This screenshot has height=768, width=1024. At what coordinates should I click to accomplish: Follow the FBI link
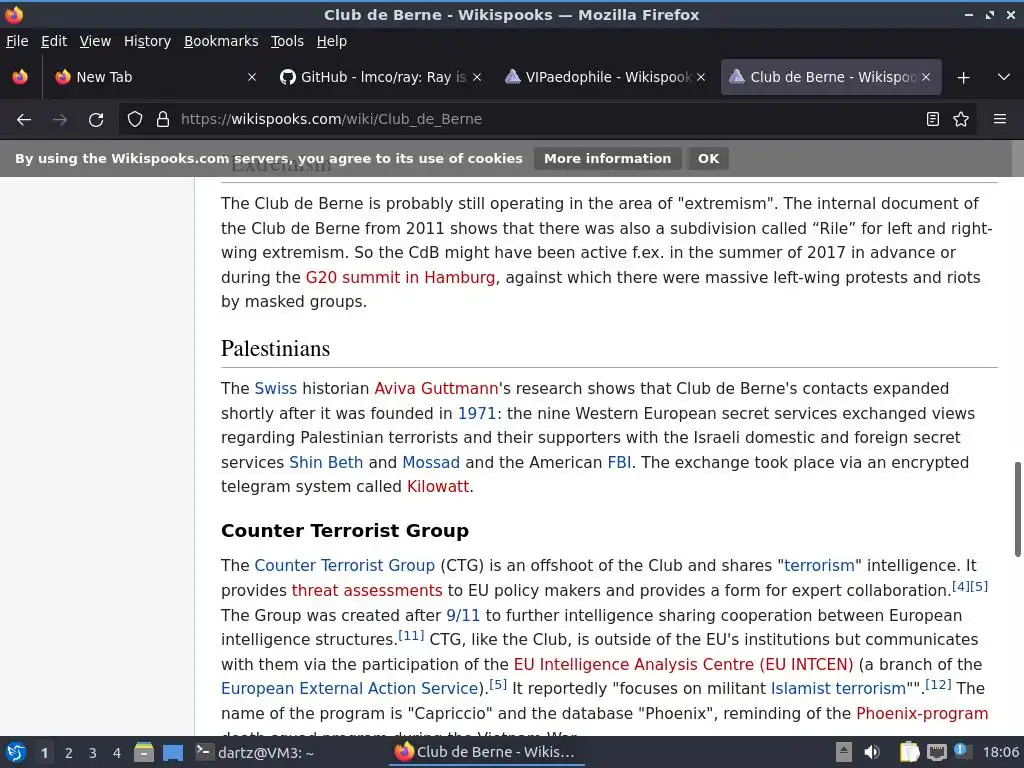click(x=619, y=462)
